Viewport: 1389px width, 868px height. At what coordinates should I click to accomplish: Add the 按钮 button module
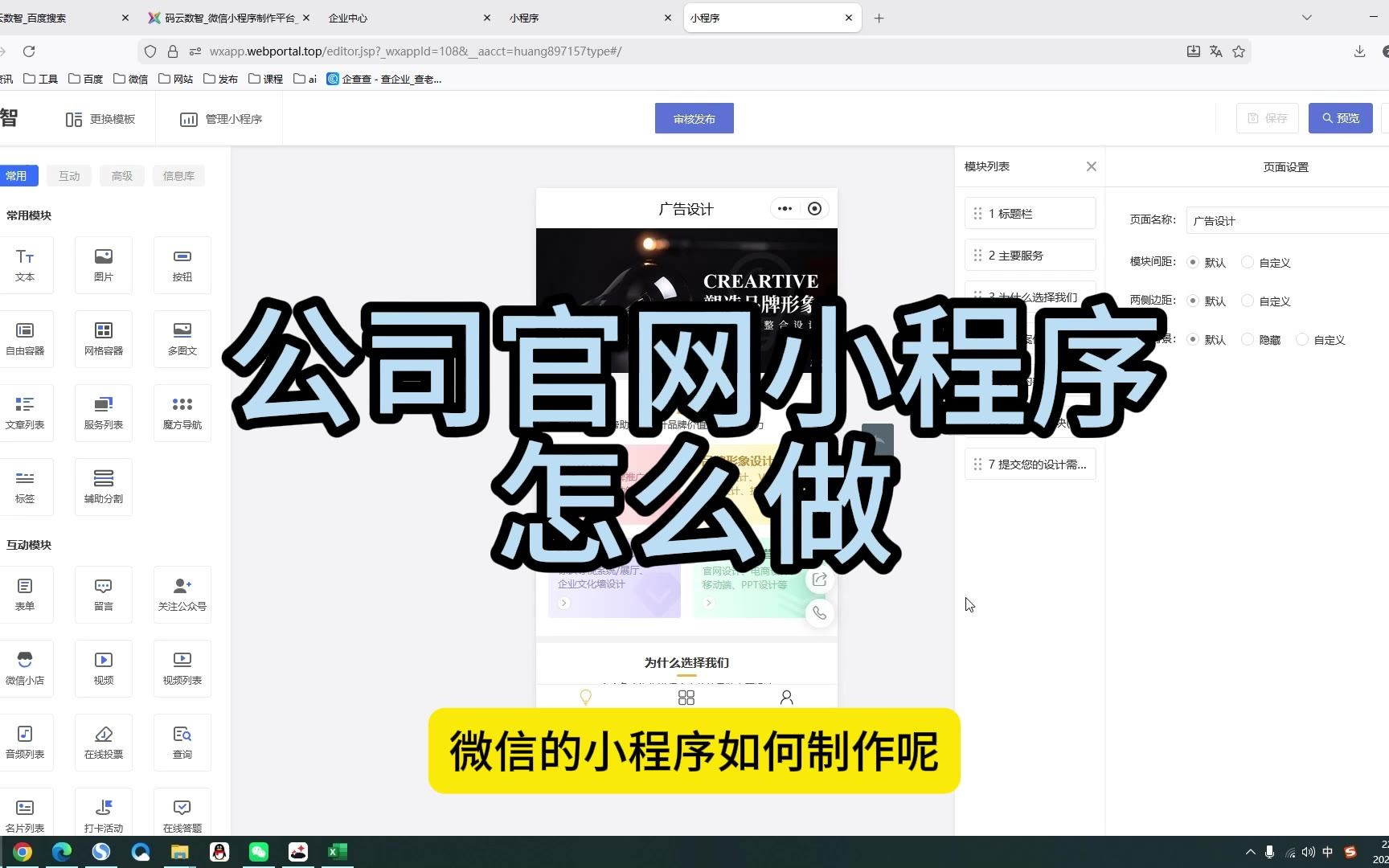[x=182, y=265]
